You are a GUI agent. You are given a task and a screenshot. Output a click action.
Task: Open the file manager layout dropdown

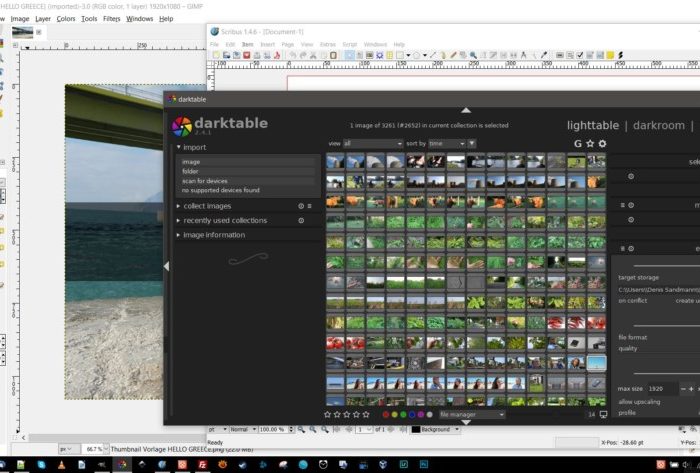[x=471, y=414]
